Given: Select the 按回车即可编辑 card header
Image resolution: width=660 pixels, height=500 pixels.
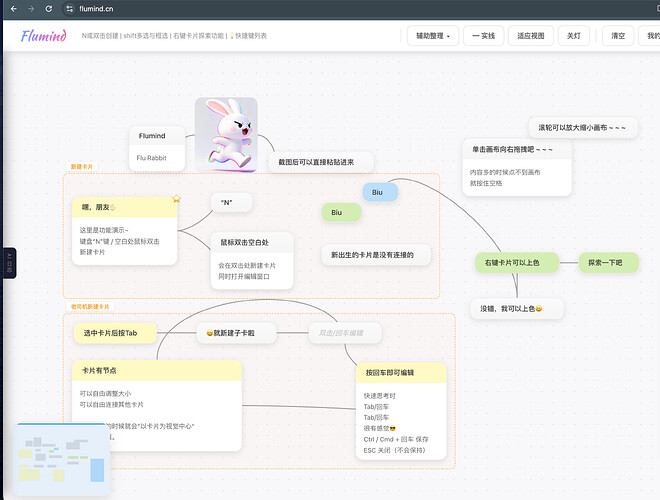Looking at the screenshot, I should pyautogui.click(x=401, y=372).
